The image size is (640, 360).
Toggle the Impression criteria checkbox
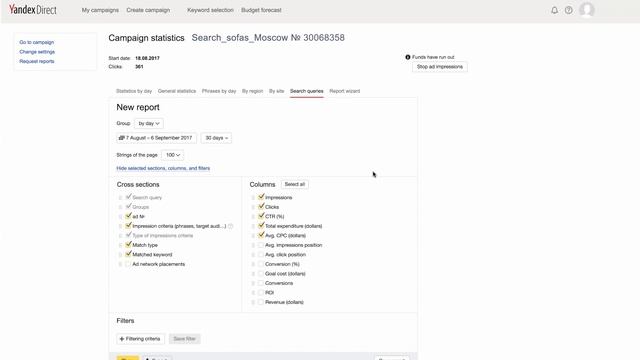pyautogui.click(x=129, y=225)
